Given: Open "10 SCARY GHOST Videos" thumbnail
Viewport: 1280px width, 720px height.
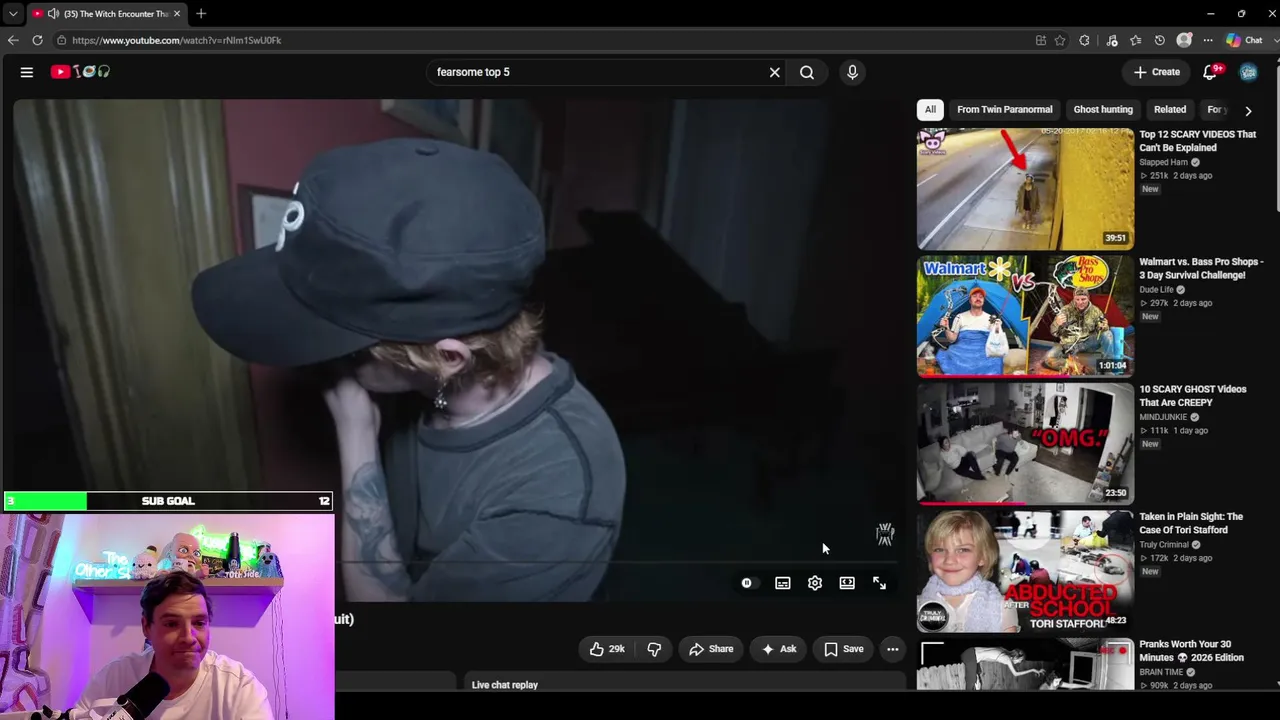Looking at the screenshot, I should tap(1025, 444).
